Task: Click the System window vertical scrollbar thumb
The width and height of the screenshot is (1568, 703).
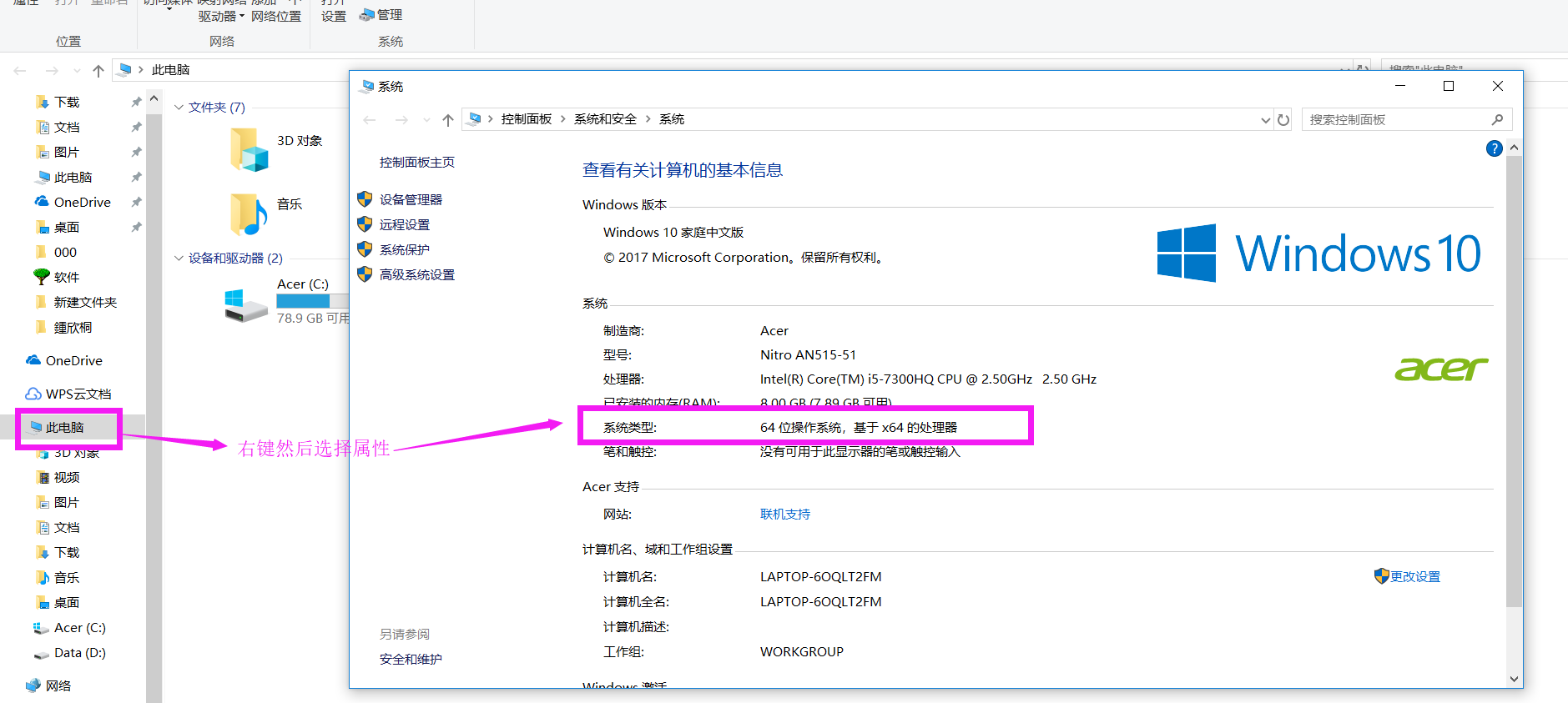Action: point(1514,381)
